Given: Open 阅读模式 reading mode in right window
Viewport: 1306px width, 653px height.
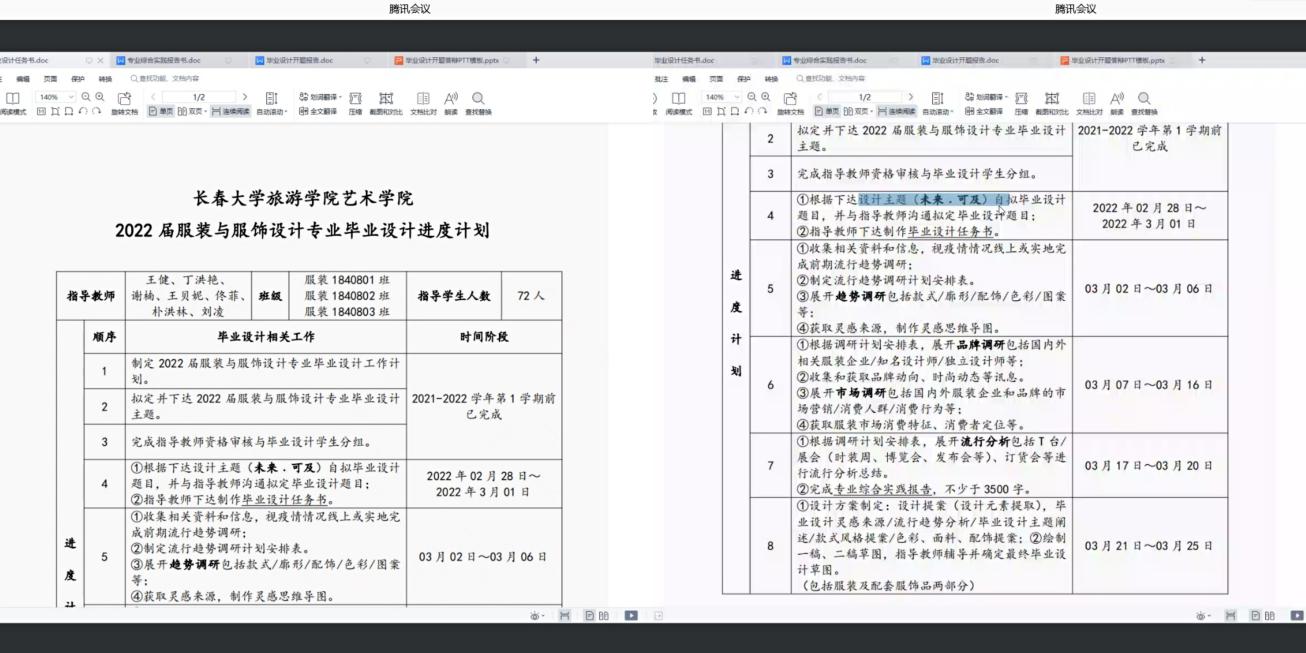Looking at the screenshot, I should pos(678,102).
